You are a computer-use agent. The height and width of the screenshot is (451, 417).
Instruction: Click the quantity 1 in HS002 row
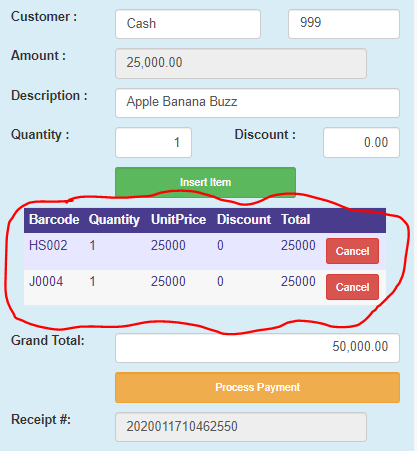92,246
